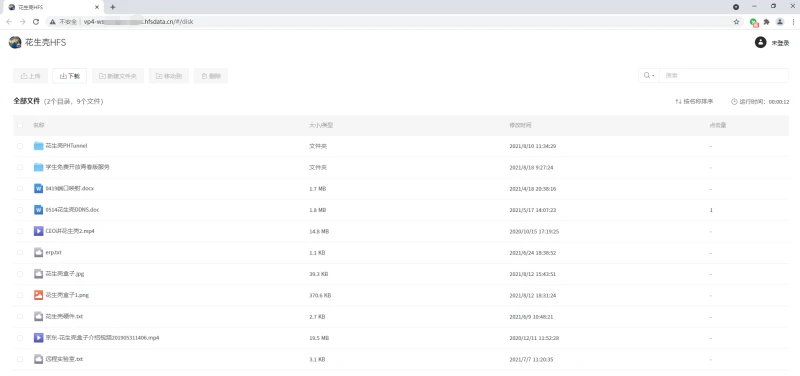Click the Word icon of 0514花生壳DDNS.doc
Viewport: 800px width, 376px height.
(x=38, y=210)
